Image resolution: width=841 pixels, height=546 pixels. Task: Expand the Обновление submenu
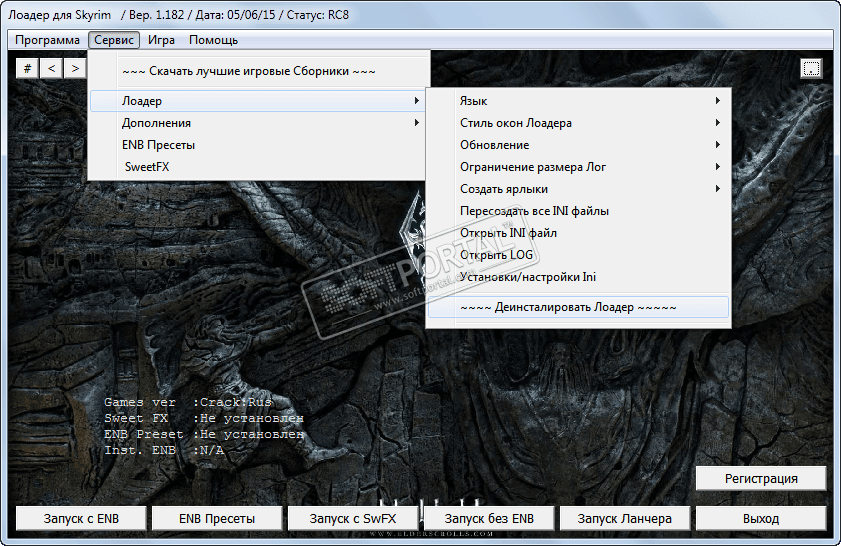point(578,145)
